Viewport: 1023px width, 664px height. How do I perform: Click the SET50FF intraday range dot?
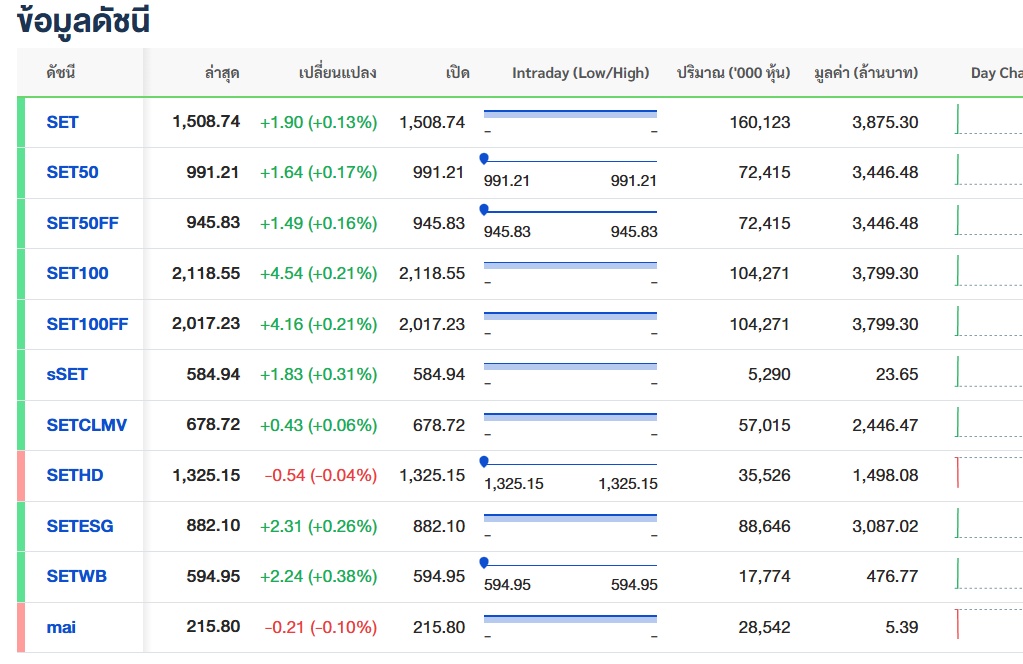484,209
